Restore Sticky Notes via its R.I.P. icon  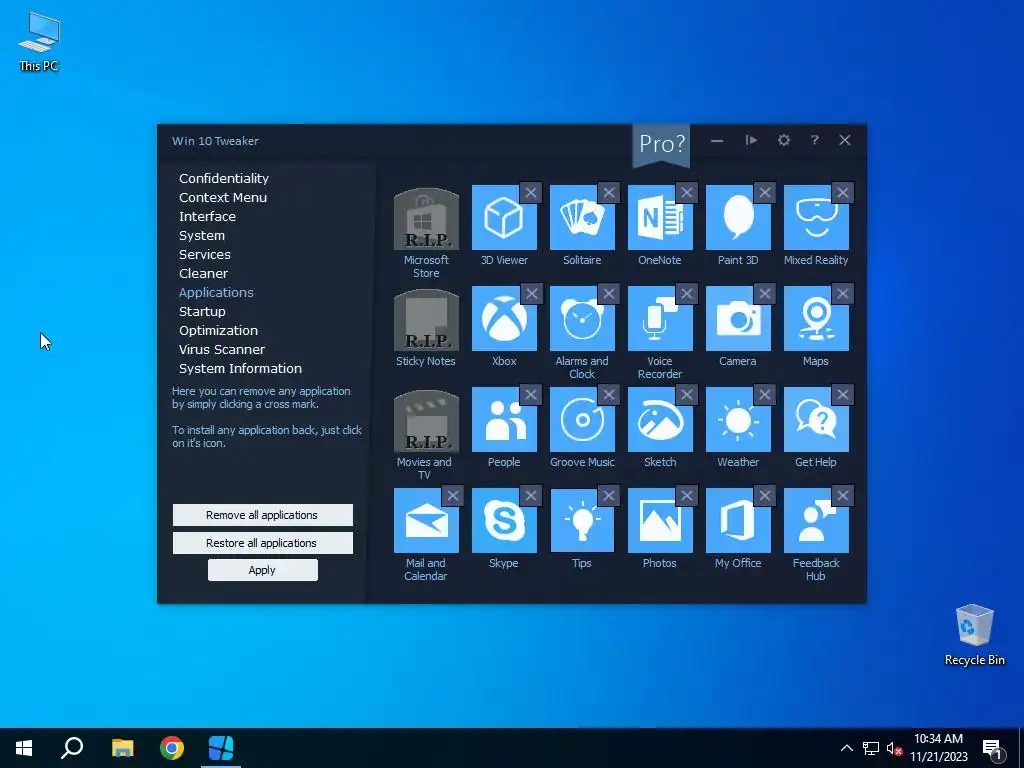click(x=426, y=320)
